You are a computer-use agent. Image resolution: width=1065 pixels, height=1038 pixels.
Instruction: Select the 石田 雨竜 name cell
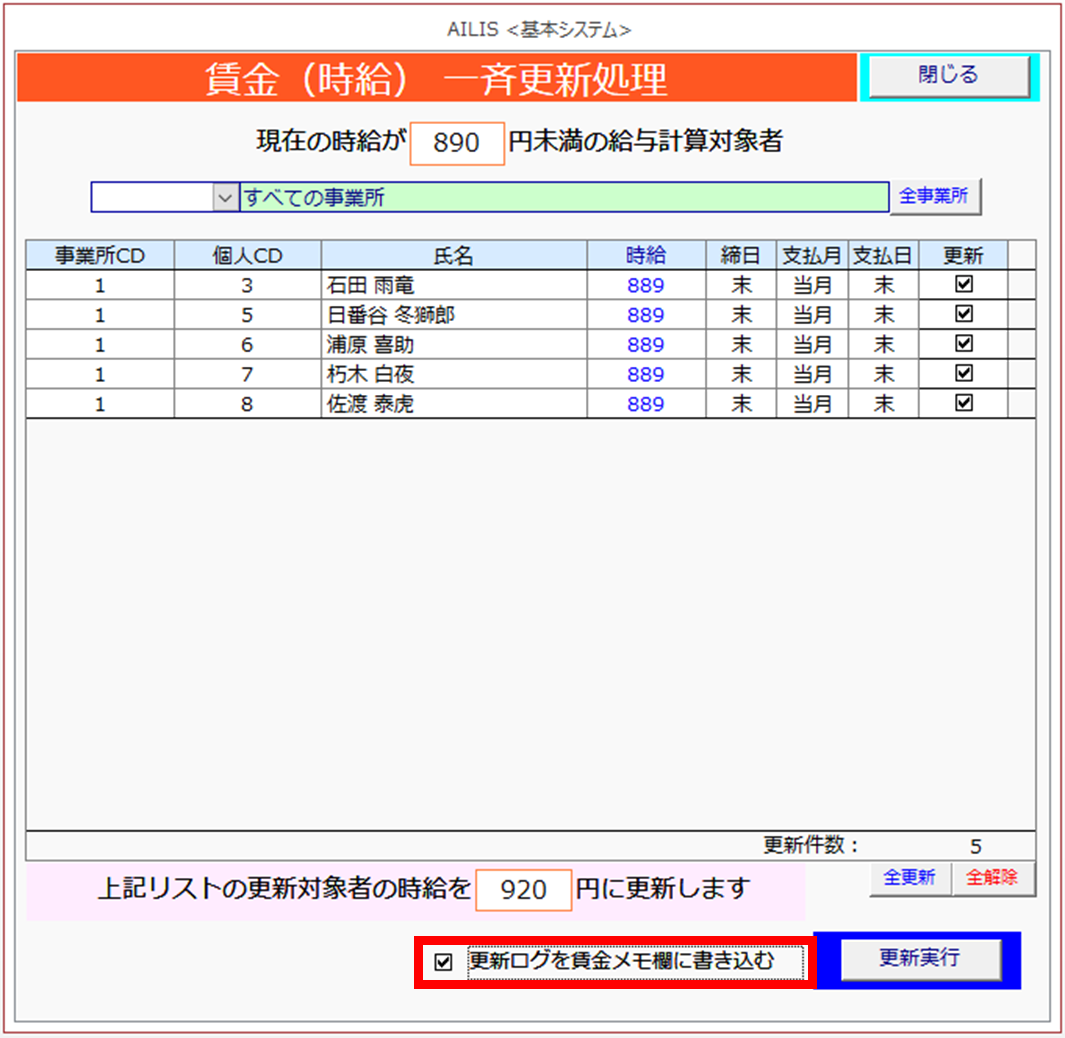453,286
